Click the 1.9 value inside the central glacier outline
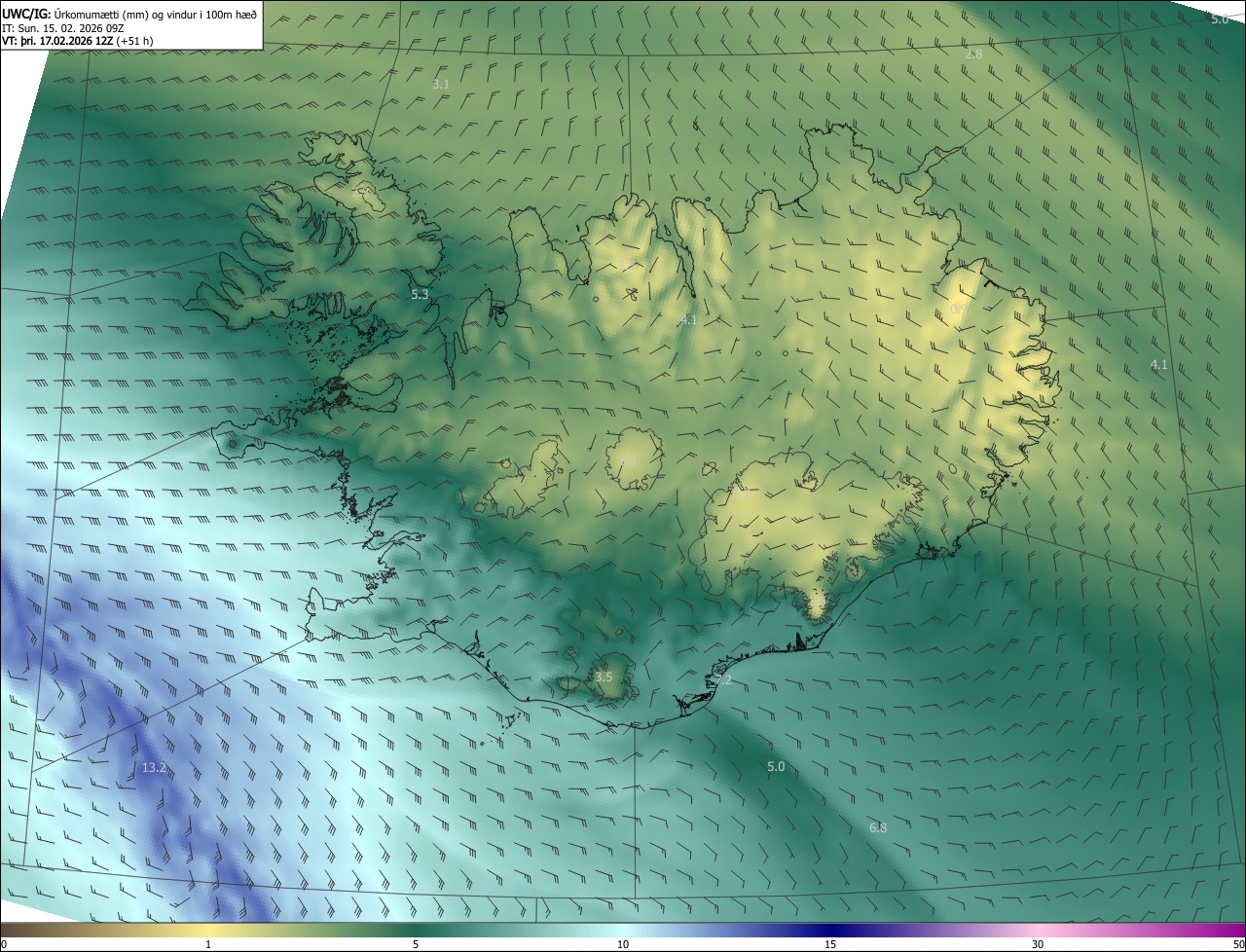1246x952 pixels. [x=628, y=460]
